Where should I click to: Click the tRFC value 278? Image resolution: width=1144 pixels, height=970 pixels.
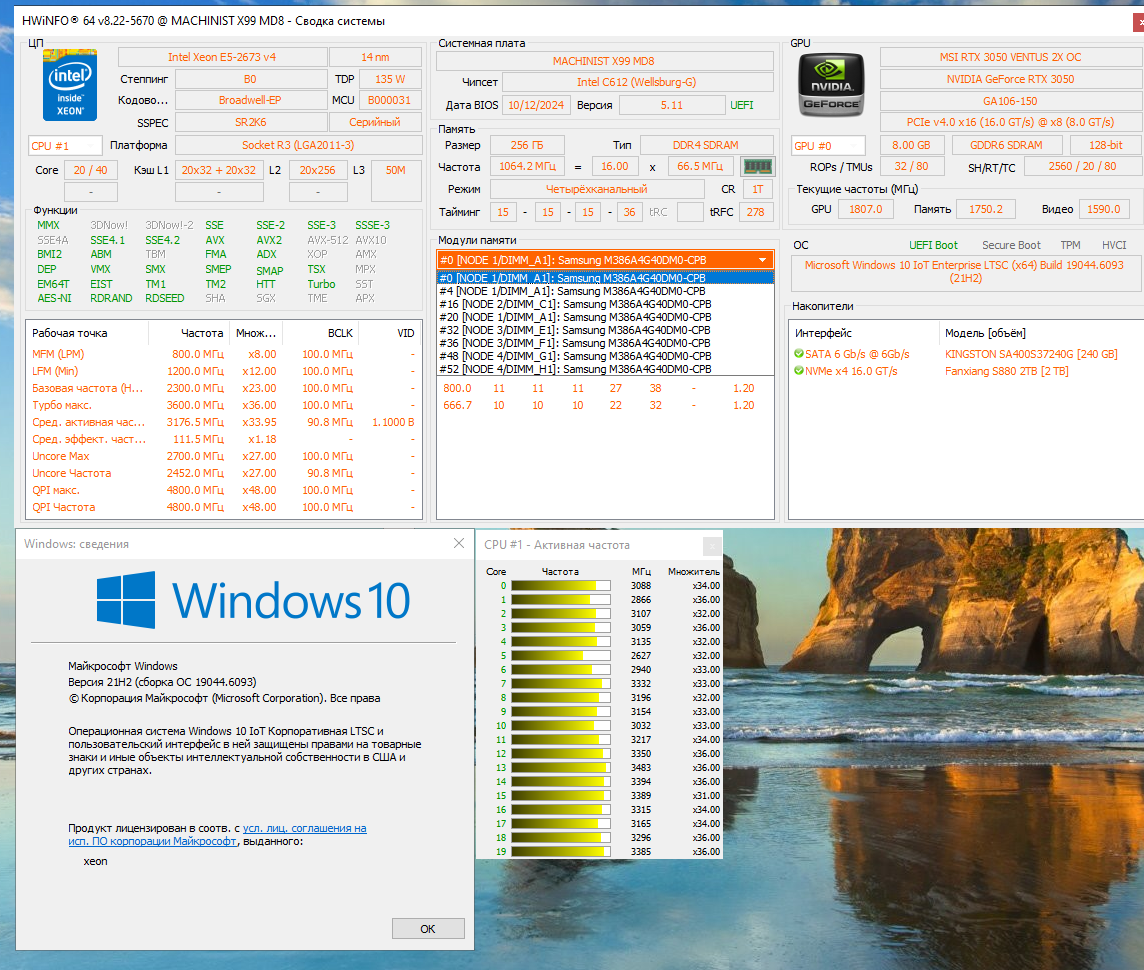756,212
